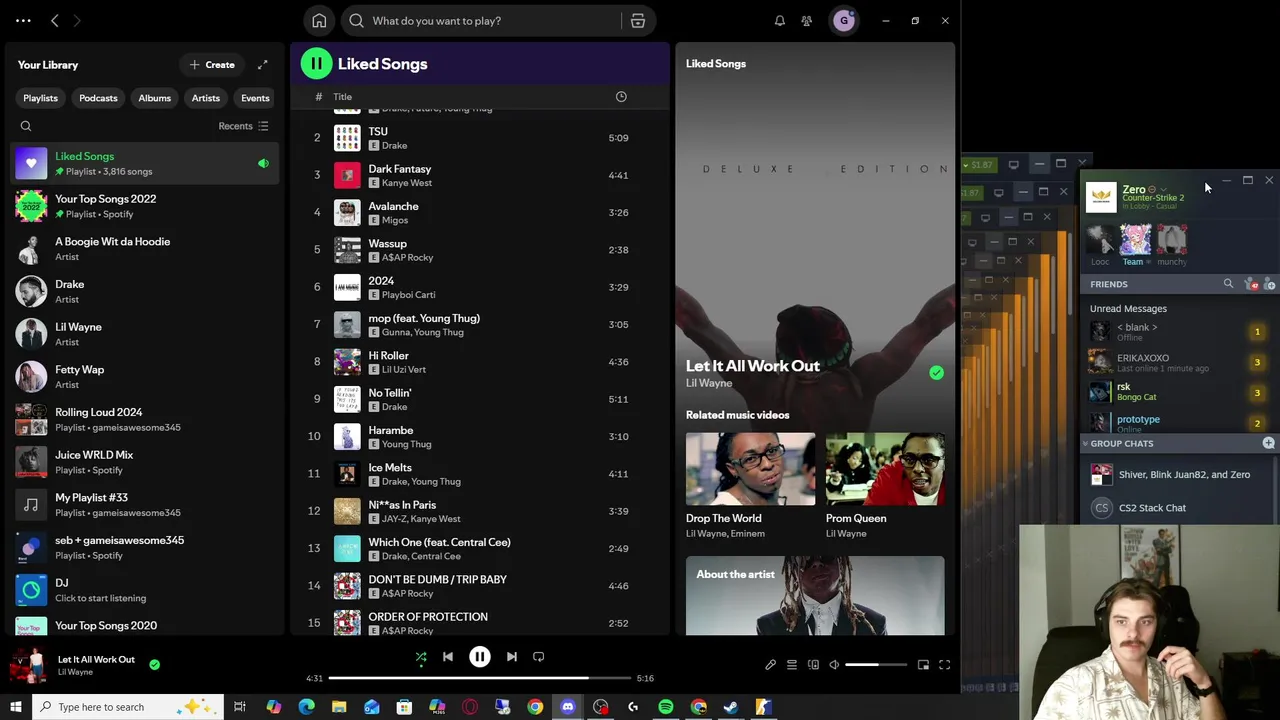Filter library by Events

click(255, 98)
